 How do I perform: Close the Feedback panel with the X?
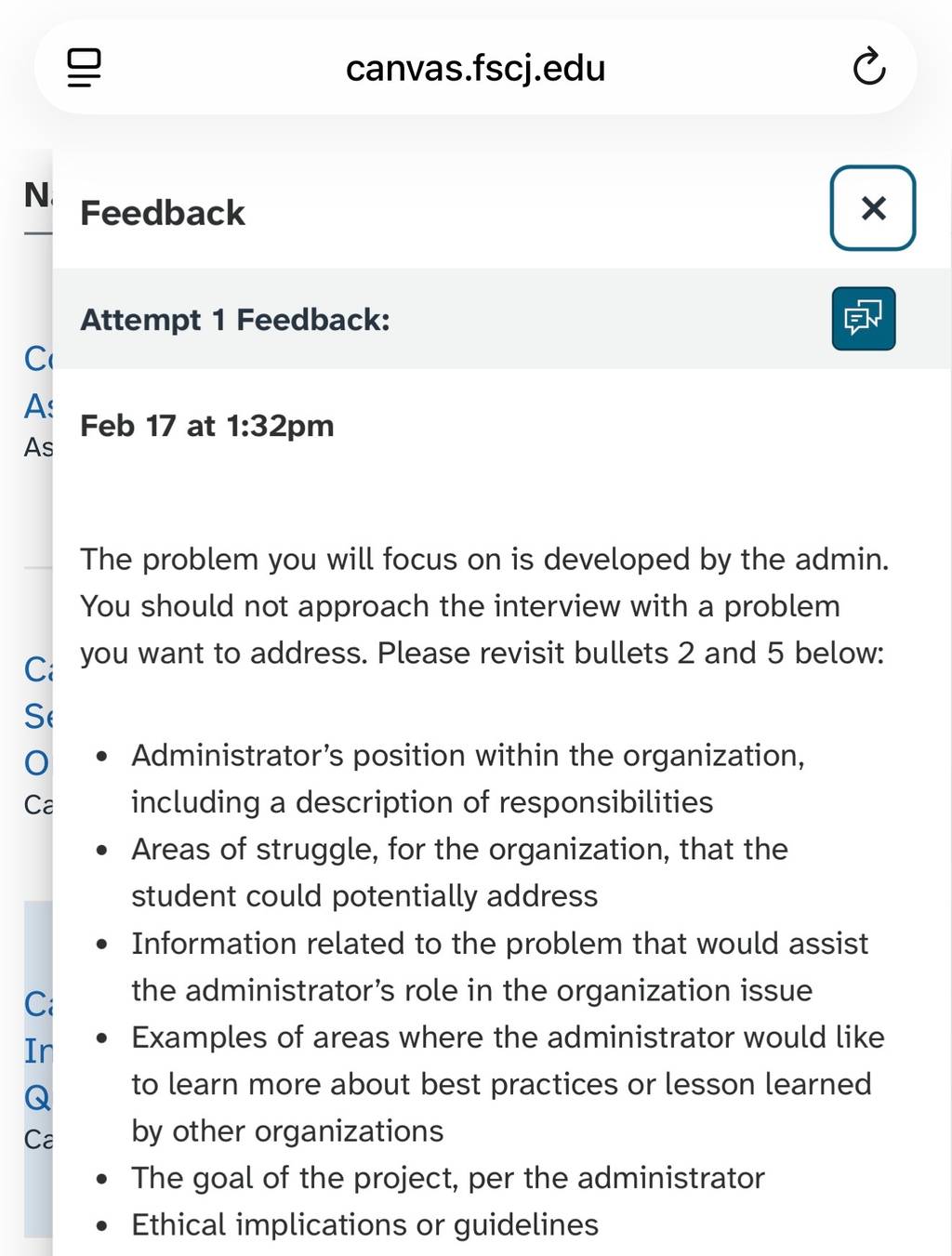[873, 208]
